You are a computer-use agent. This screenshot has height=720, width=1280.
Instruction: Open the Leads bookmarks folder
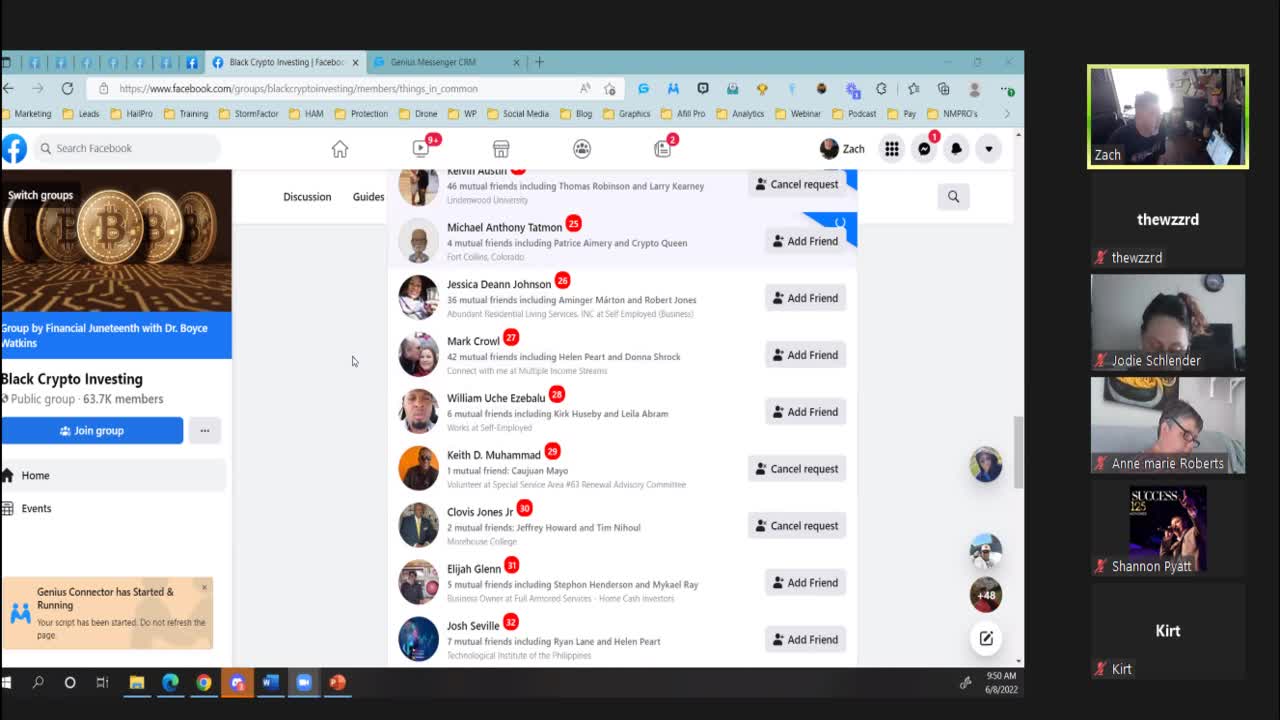[81, 114]
